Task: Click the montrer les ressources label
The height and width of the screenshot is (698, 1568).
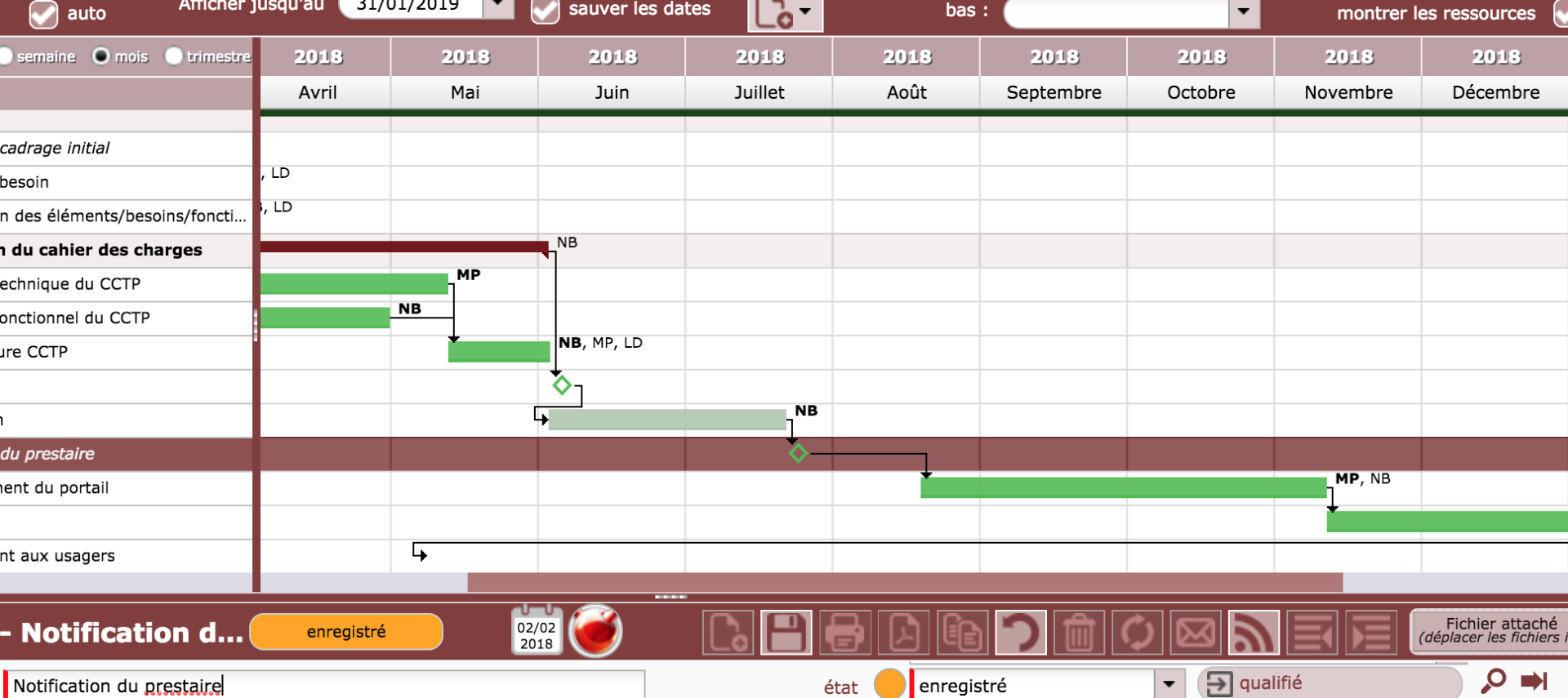Action: [x=1436, y=13]
